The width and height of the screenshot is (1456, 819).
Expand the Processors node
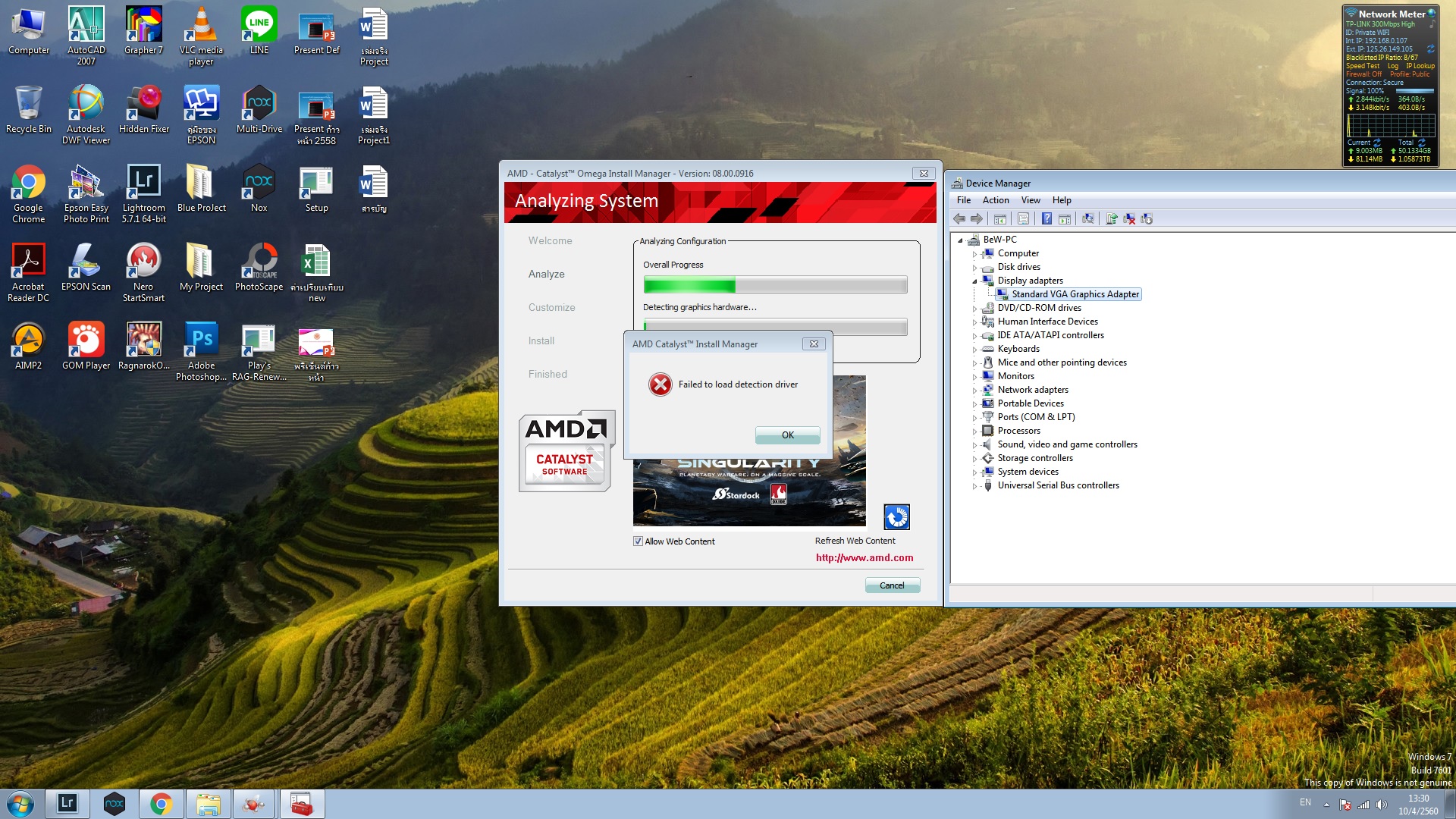click(x=974, y=431)
